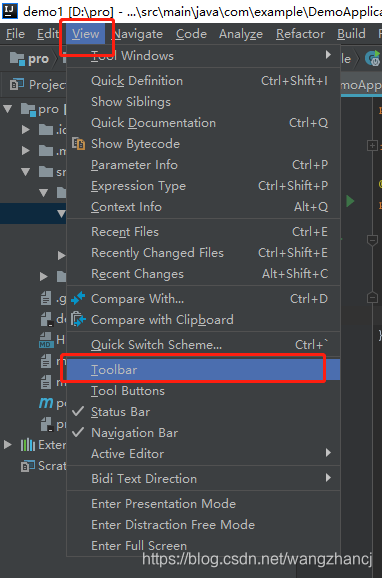
Task: Click the Project tool window icon
Action: pos(17,85)
